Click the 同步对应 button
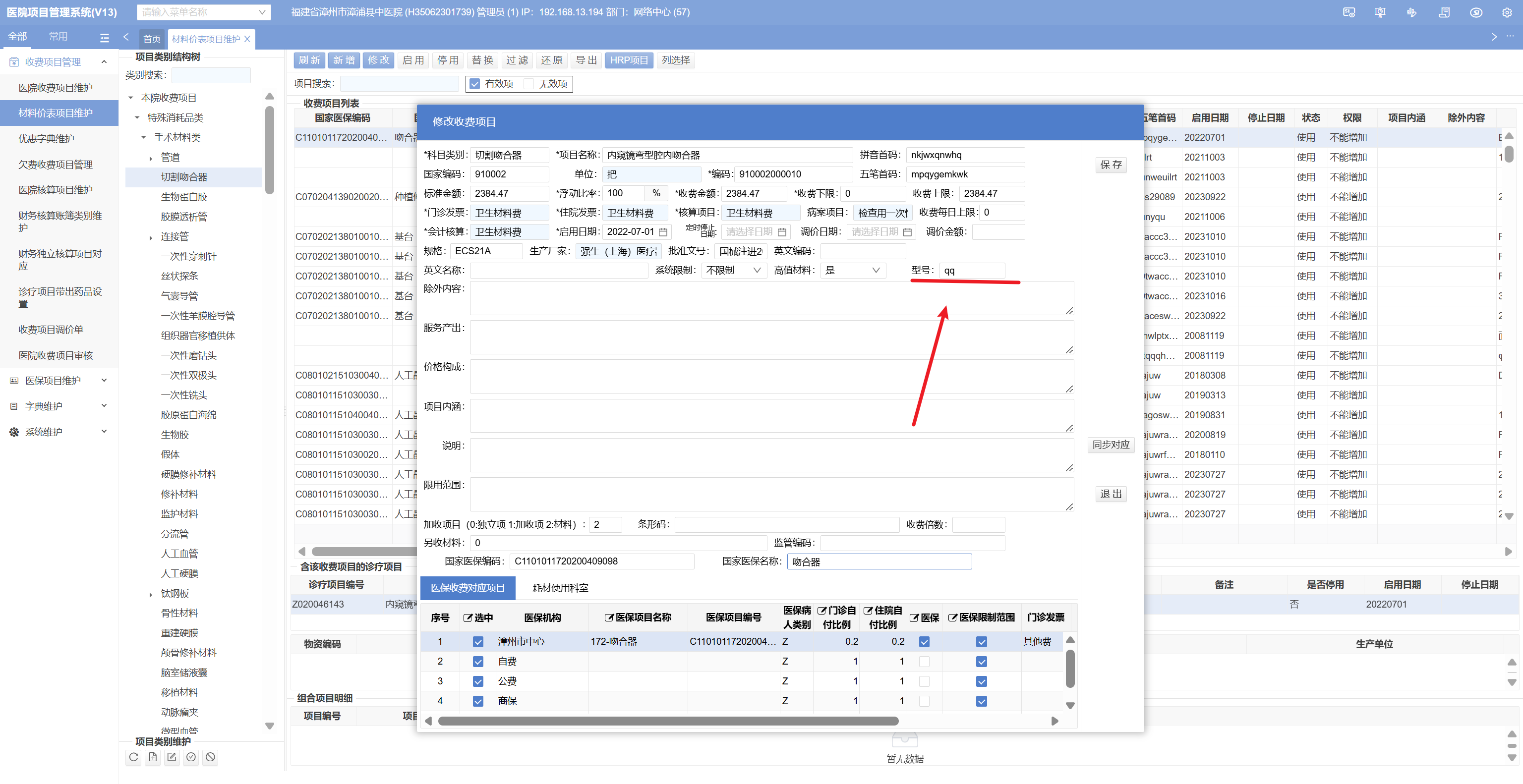 [1111, 445]
